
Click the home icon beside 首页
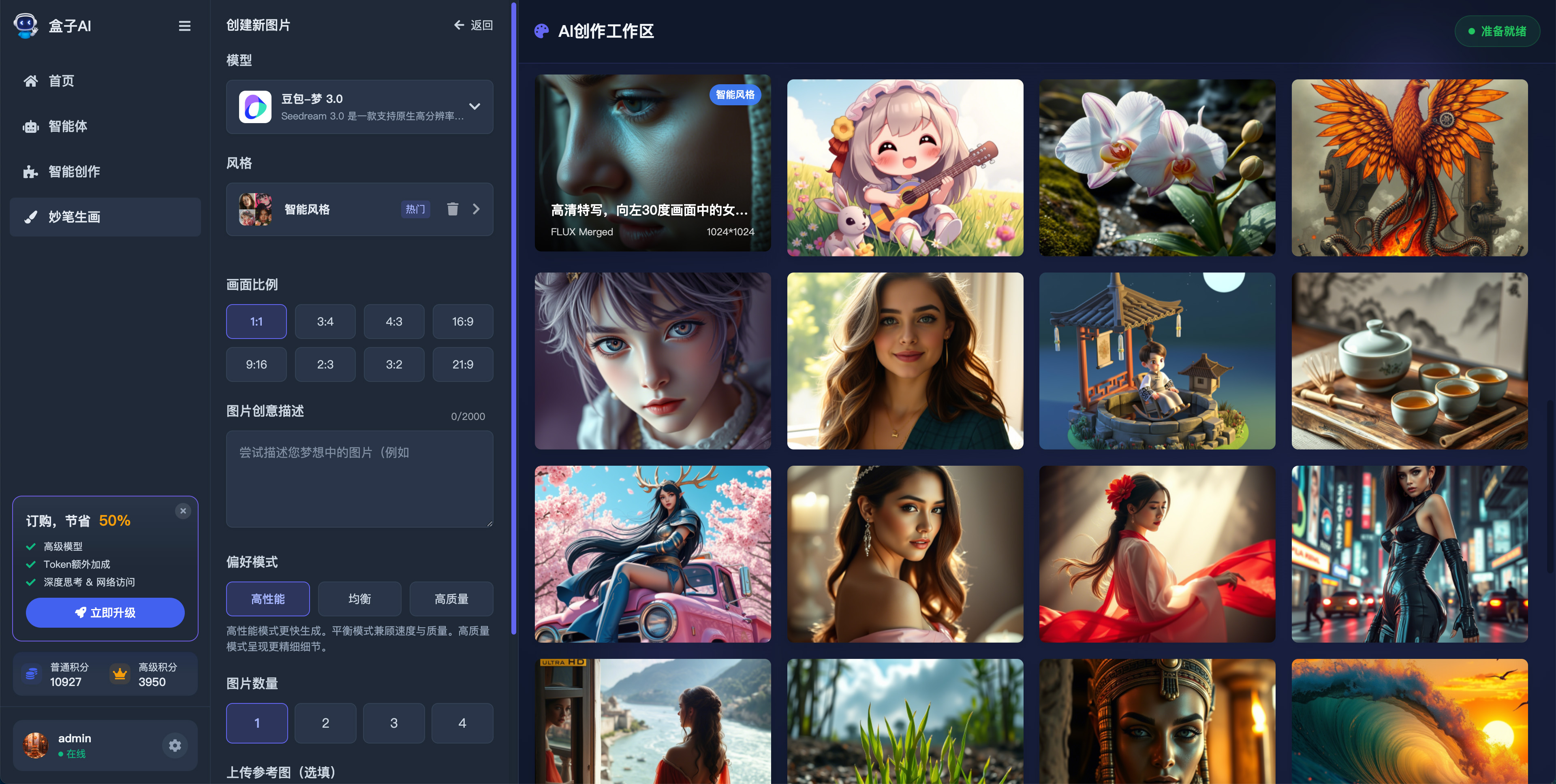pos(31,81)
